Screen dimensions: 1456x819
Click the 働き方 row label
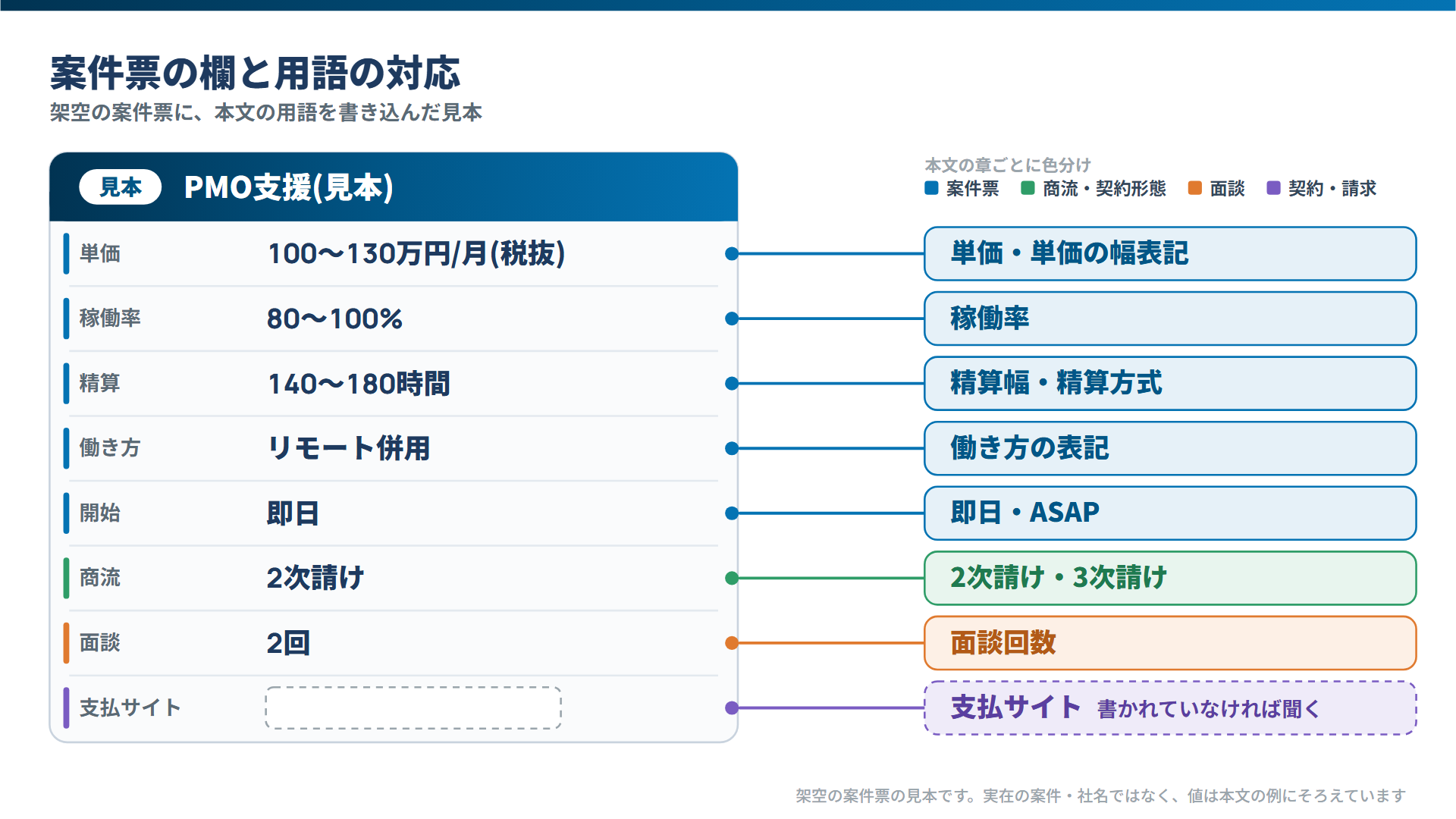[110, 447]
